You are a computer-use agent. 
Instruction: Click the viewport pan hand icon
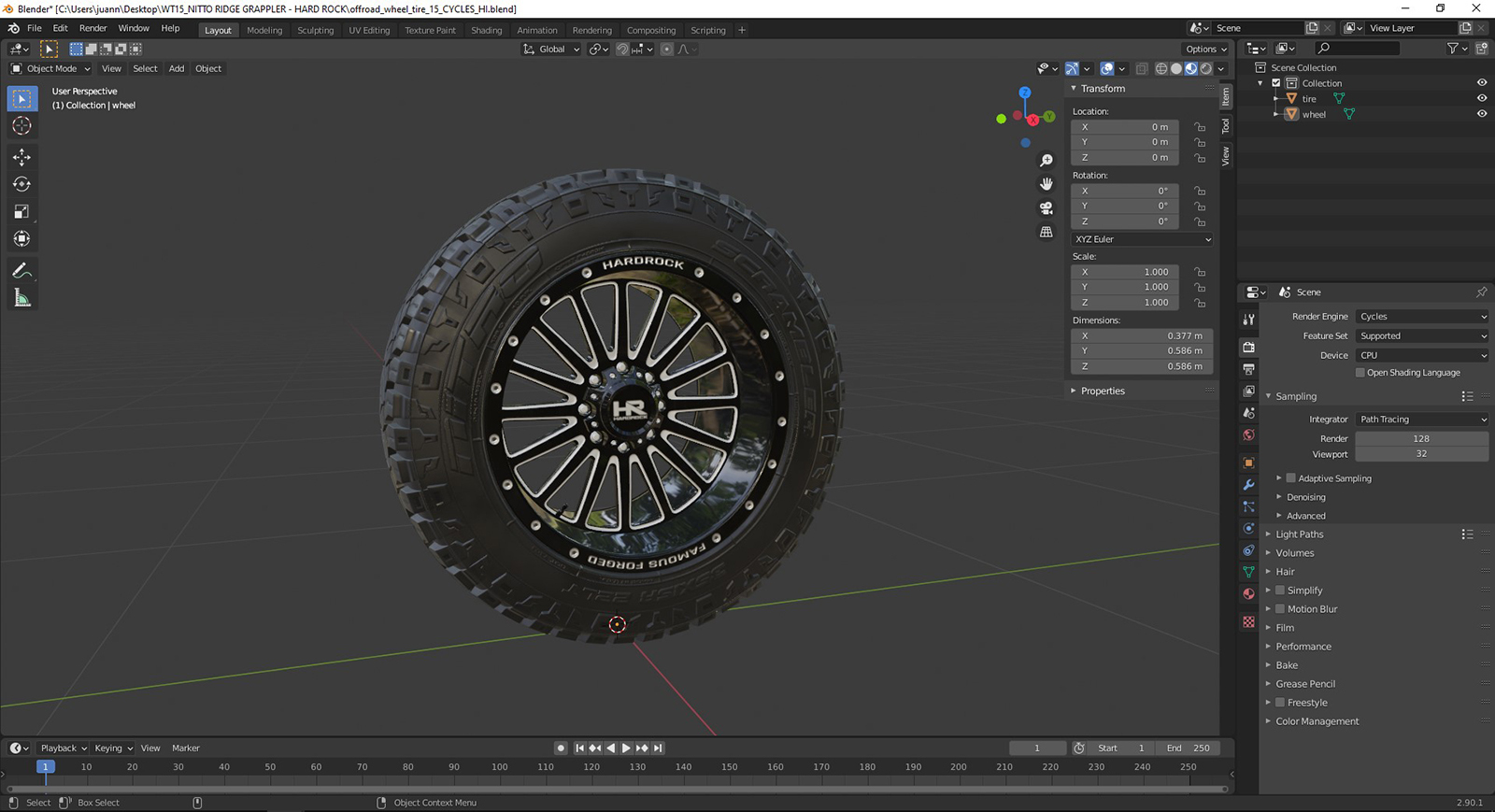click(x=1046, y=184)
